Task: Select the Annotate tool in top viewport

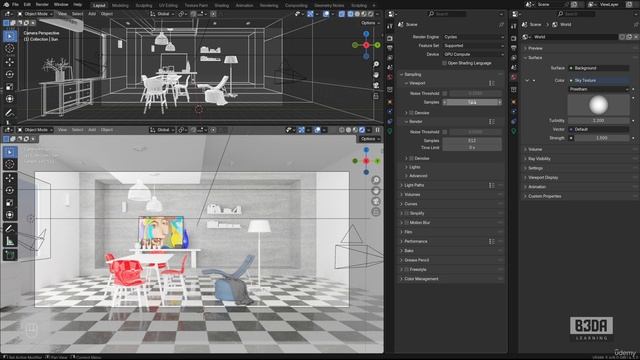Action: click(9, 112)
